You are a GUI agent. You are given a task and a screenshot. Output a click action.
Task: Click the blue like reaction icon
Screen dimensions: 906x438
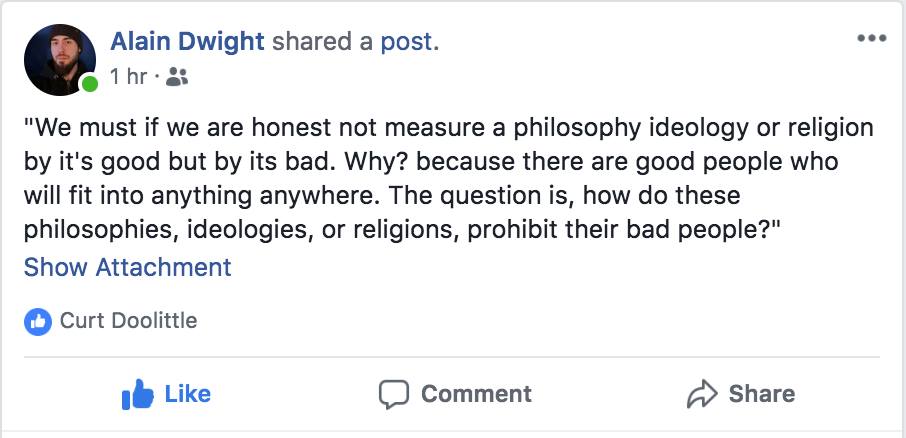click(37, 321)
